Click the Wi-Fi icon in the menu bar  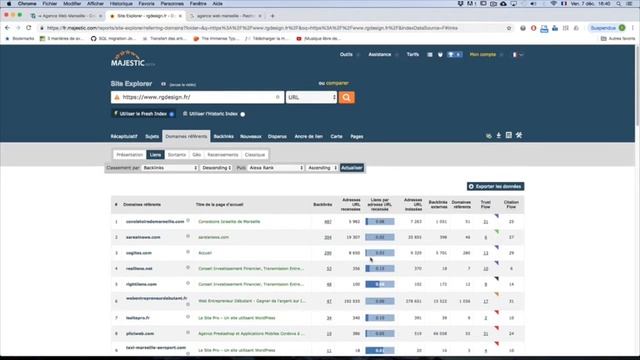(554, 4)
